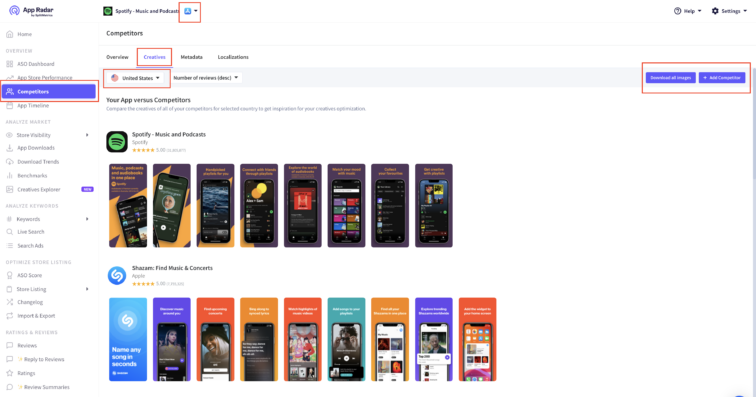This screenshot has height=397, width=756.
Task: Click the Spotify logo in competitor list
Action: tap(117, 142)
